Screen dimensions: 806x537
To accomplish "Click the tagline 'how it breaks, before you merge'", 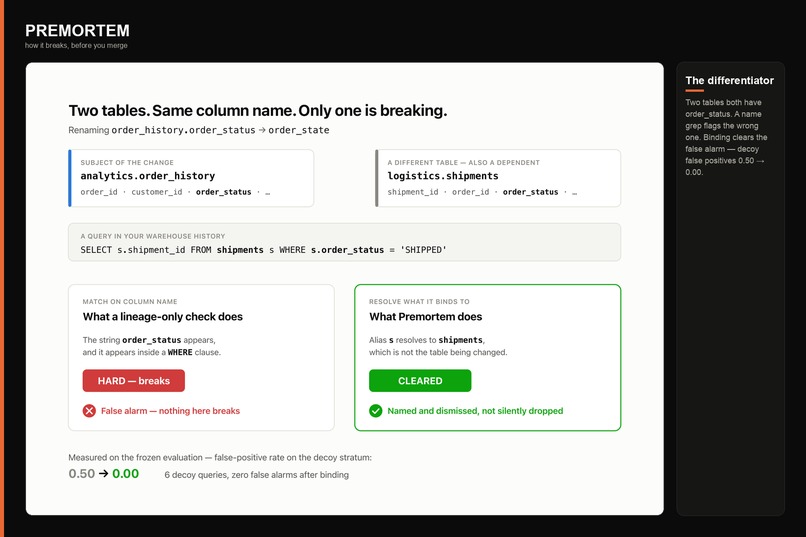I will coord(76,46).
